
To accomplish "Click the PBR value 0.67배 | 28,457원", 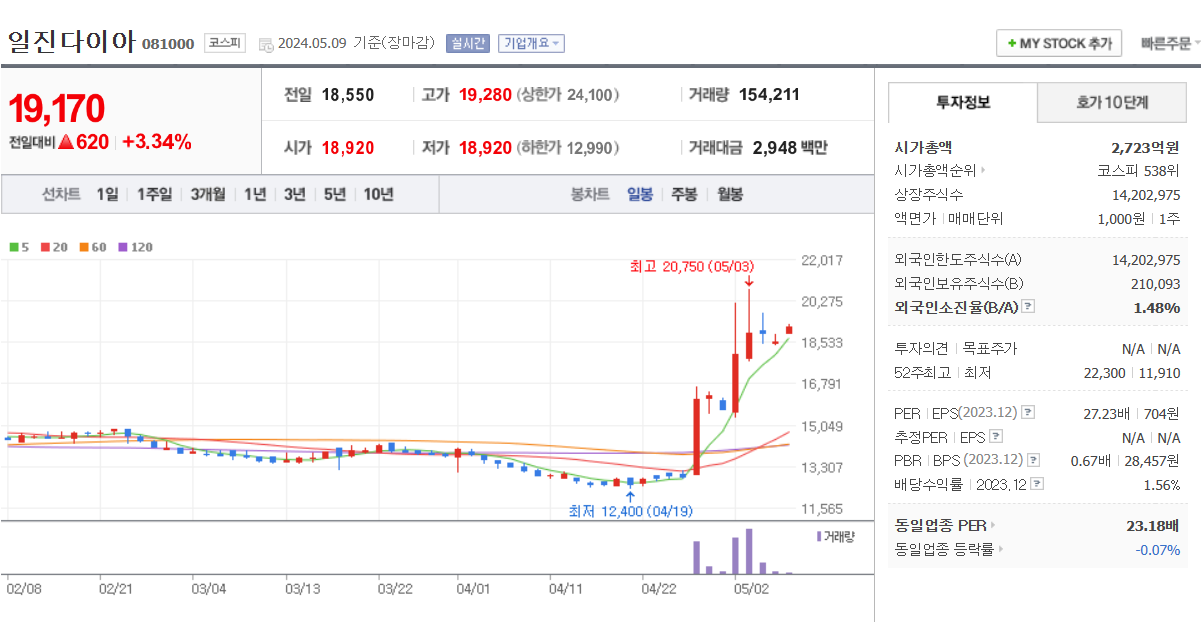I will coord(1125,460).
